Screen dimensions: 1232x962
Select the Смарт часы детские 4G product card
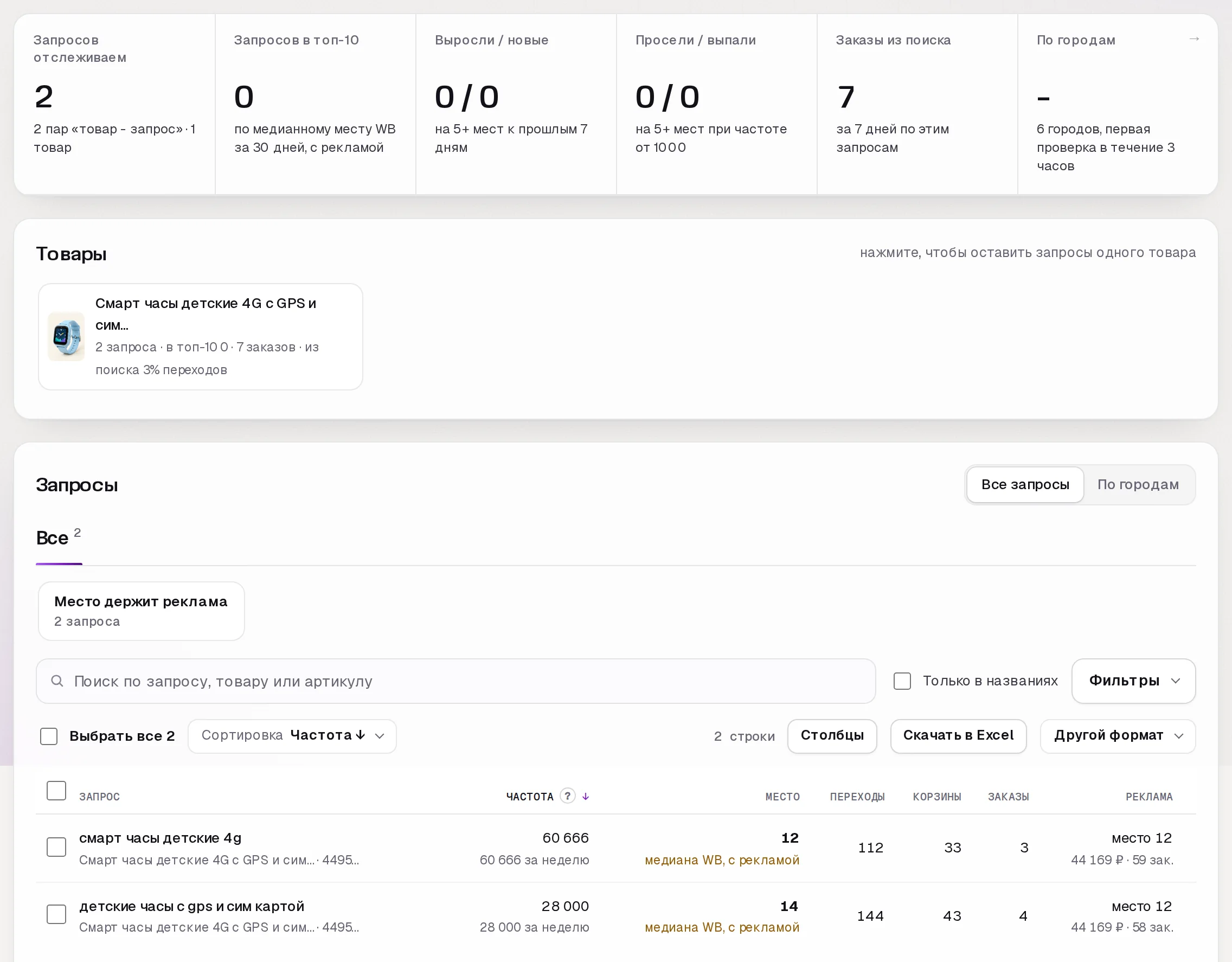click(x=200, y=336)
